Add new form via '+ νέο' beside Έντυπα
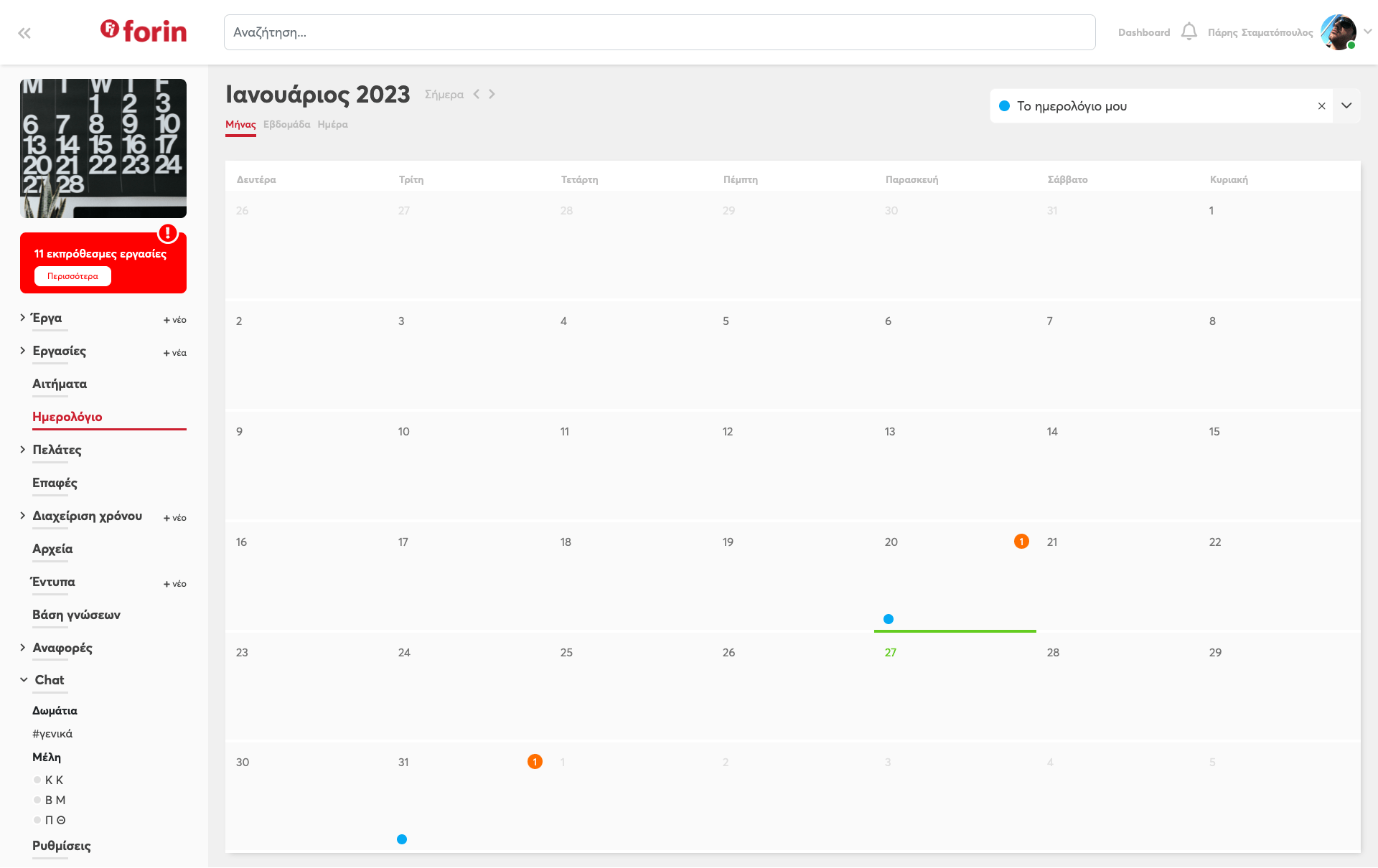Viewport: 1378px width, 868px height. click(x=175, y=584)
